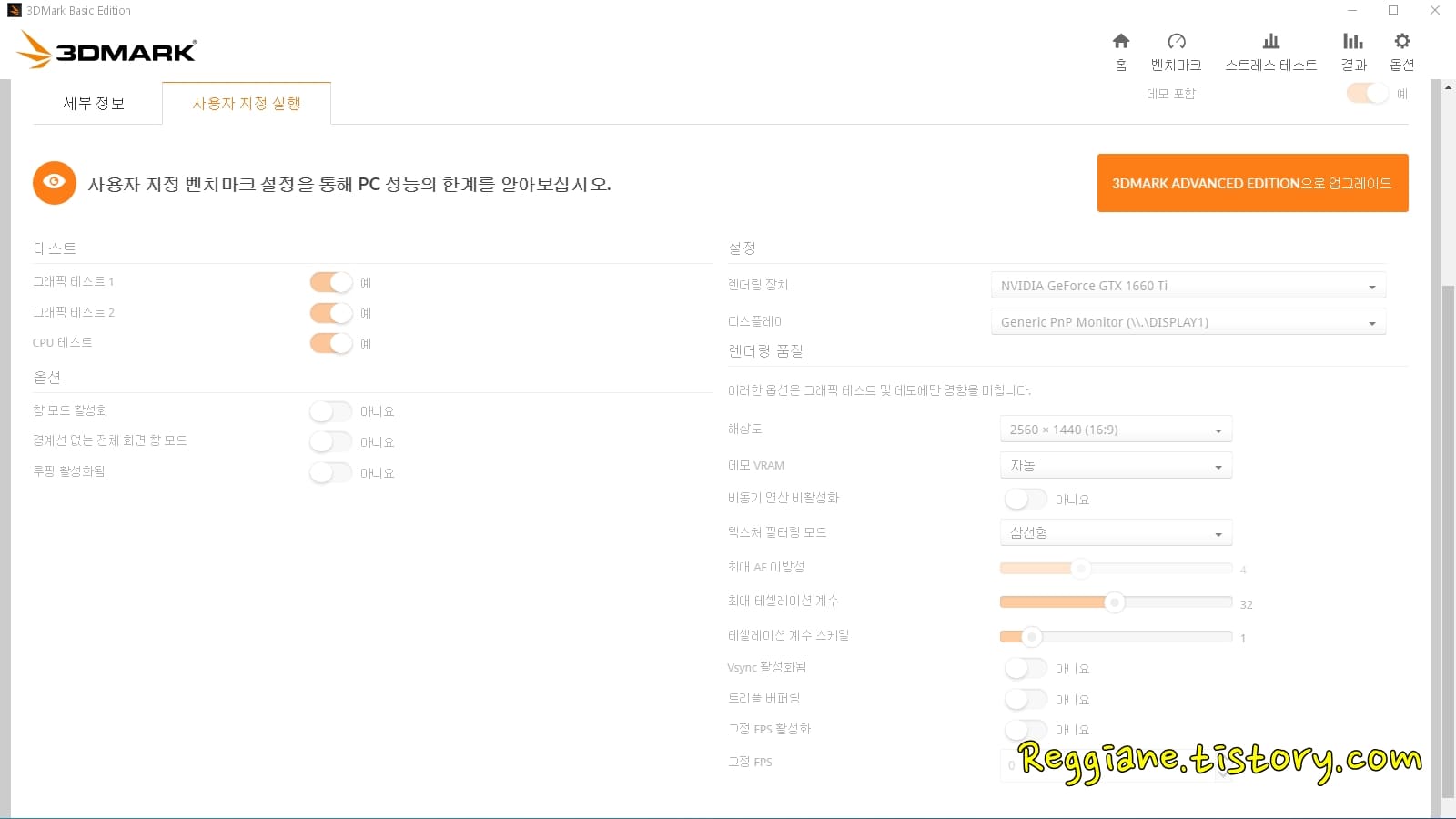Screen dimensions: 1456x819
Task: Click the vertical scrollbar thumb
Action: (1448, 541)
